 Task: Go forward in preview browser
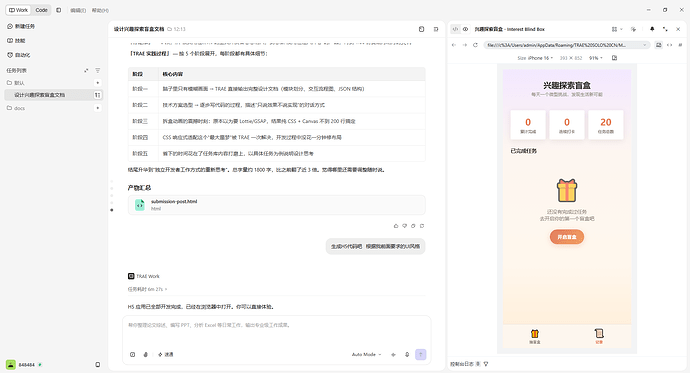point(464,45)
